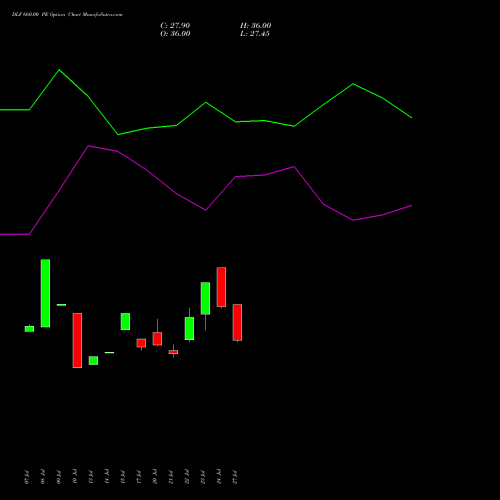Select the 07 Jul date label

click(27, 477)
